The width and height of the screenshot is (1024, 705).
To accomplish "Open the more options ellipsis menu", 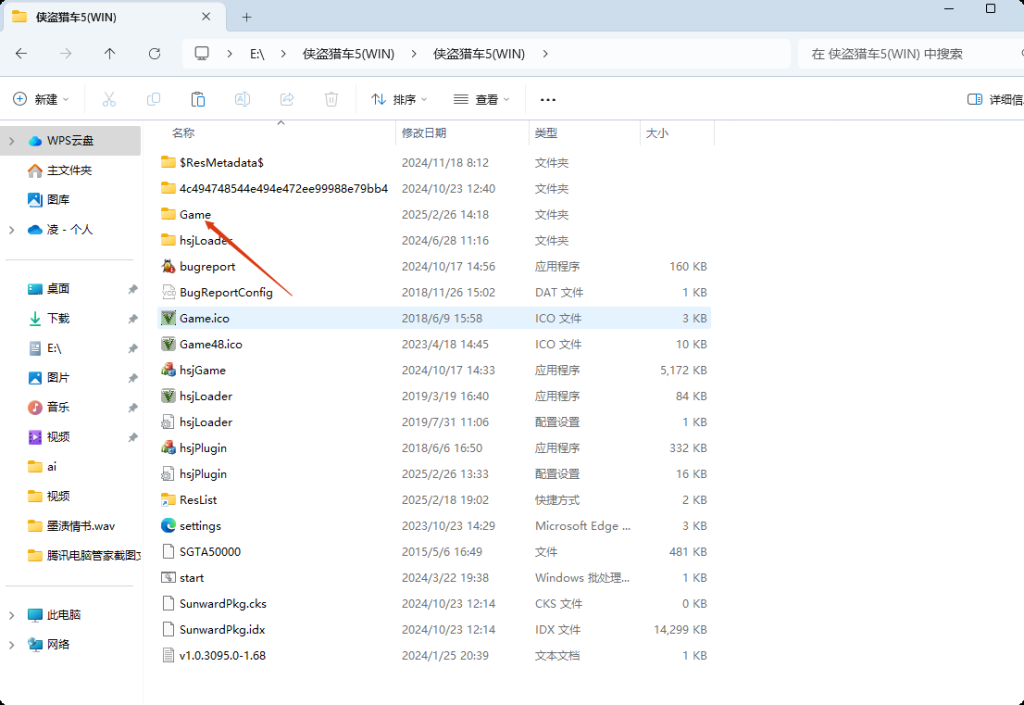I will (x=548, y=99).
